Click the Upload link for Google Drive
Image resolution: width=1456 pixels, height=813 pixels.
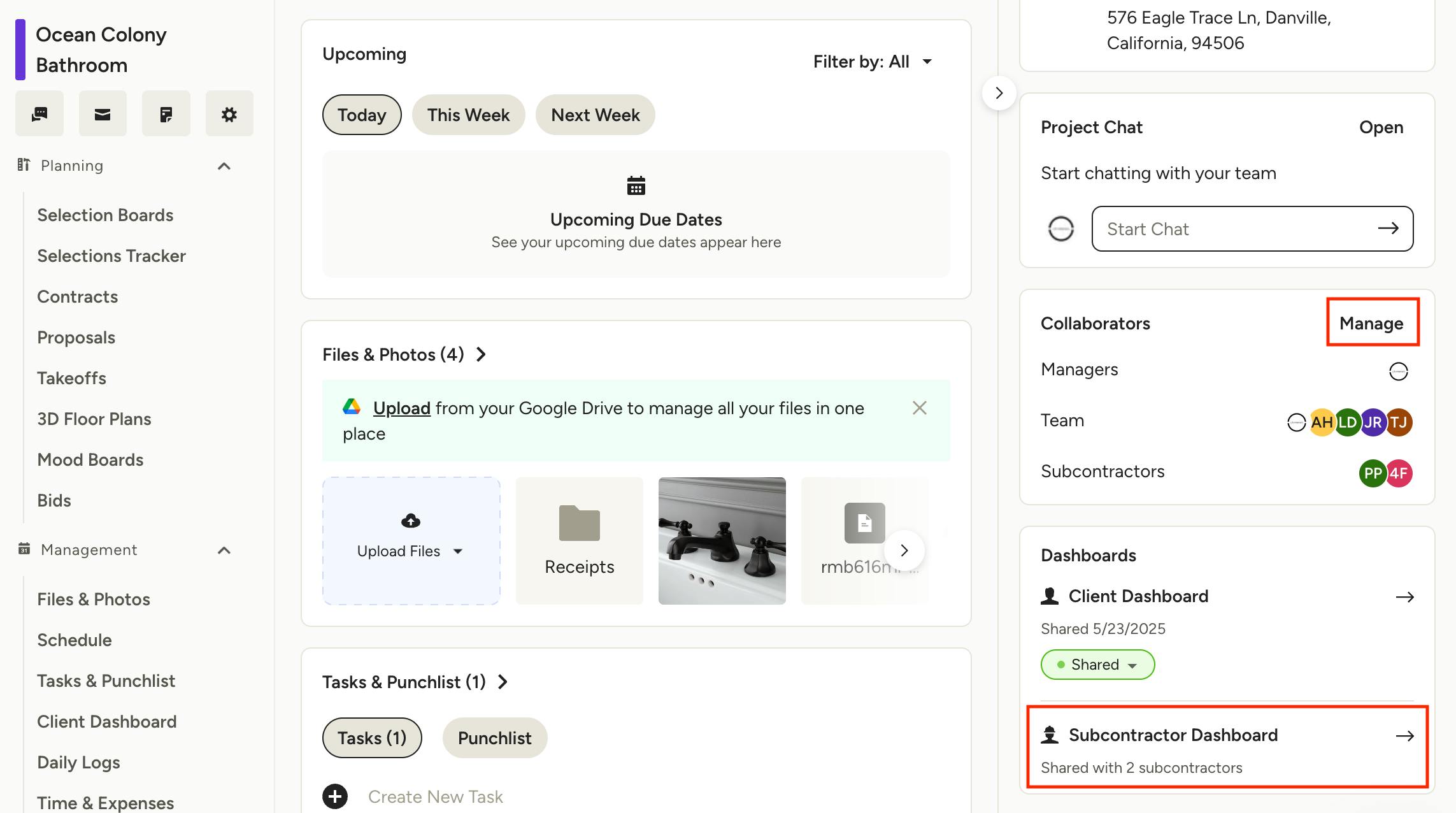(401, 408)
